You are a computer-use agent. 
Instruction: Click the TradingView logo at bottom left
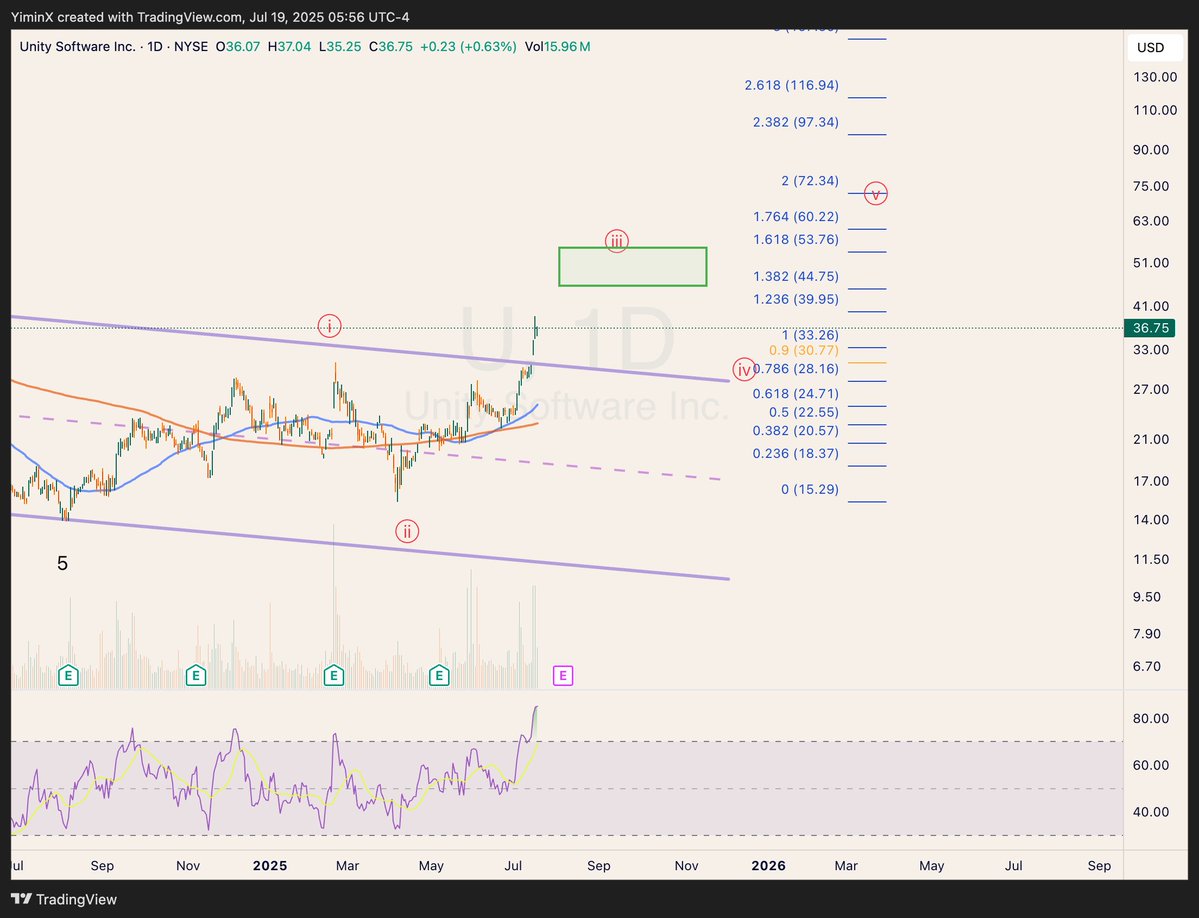(64, 899)
